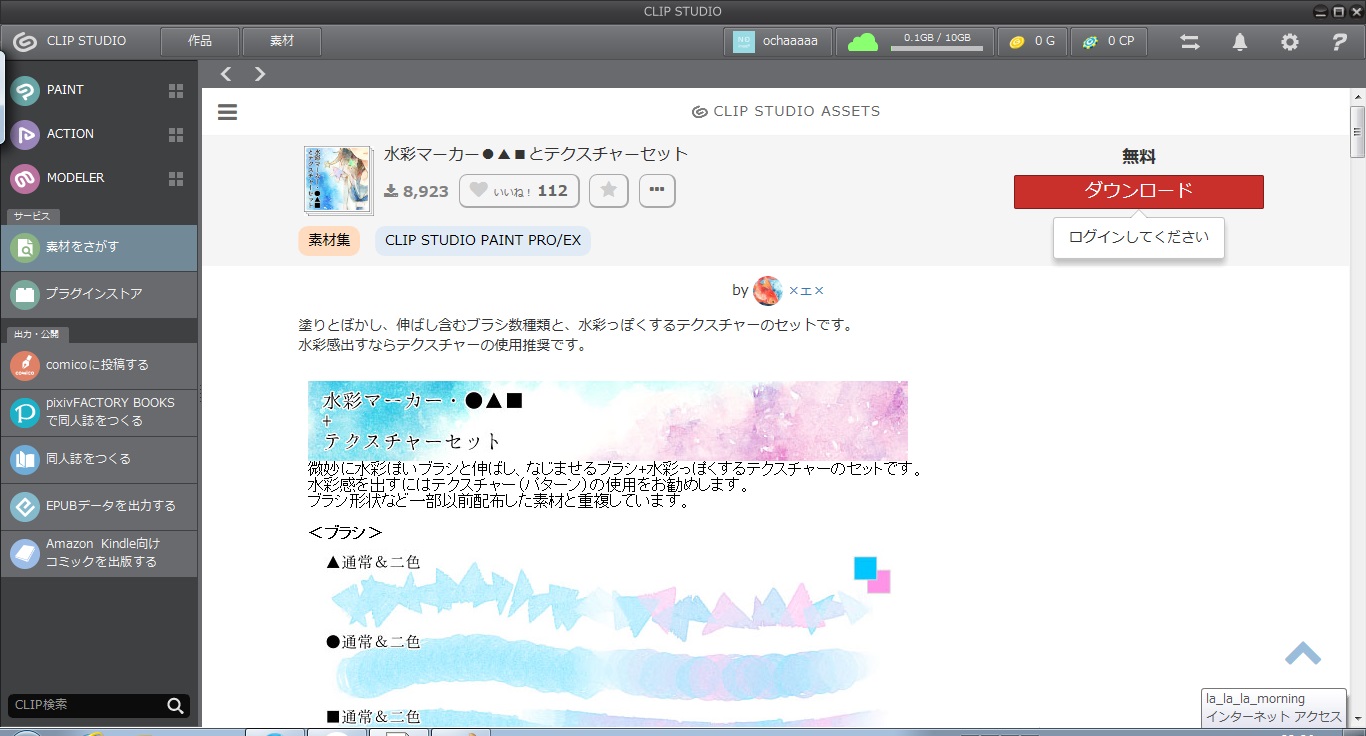This screenshot has height=736, width=1366.
Task: Open pixivFACTORY BOOKS で同人誌をつくる
Action: pos(99,412)
